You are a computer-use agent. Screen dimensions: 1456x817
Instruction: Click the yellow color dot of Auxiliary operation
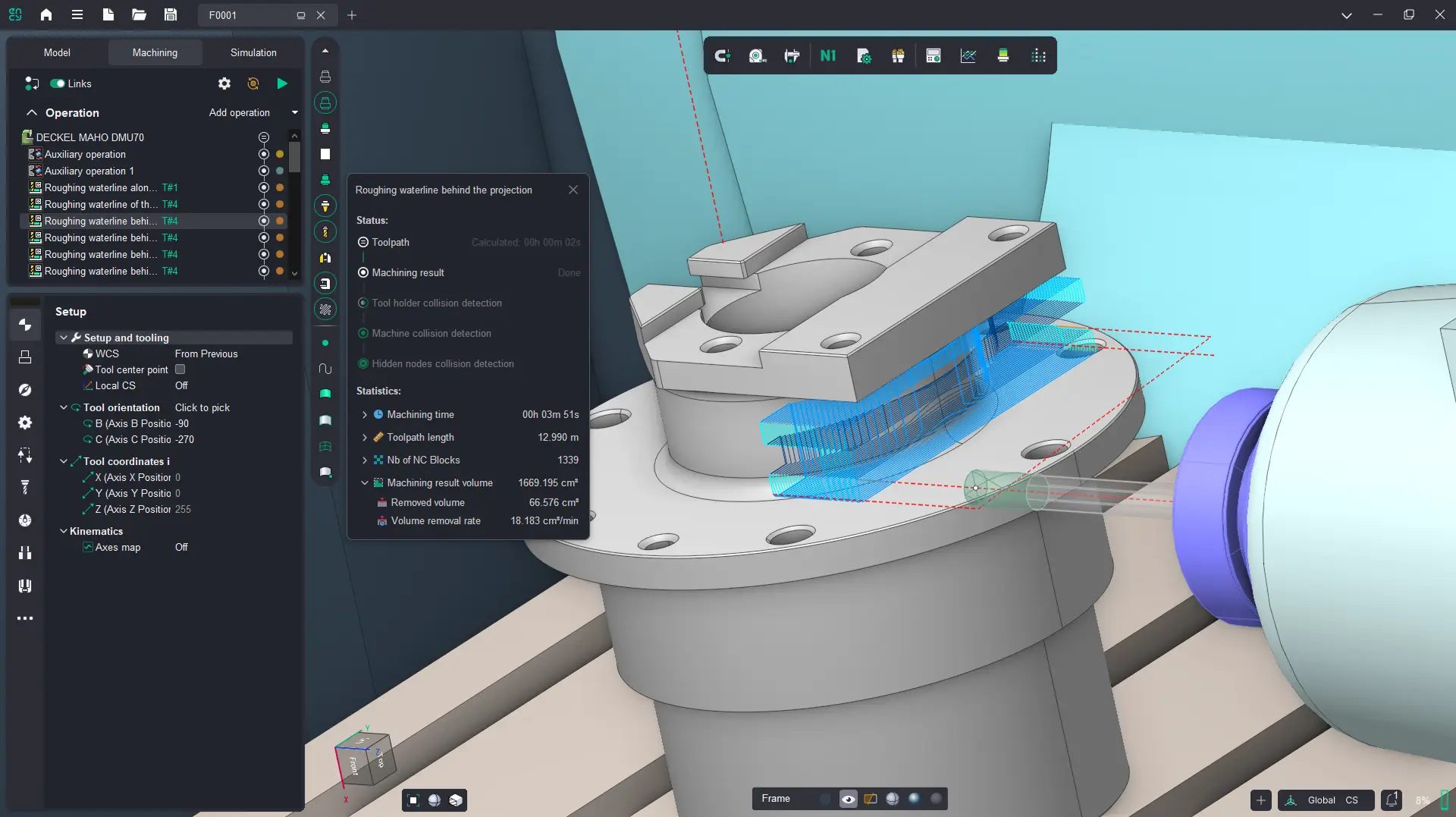coord(280,154)
